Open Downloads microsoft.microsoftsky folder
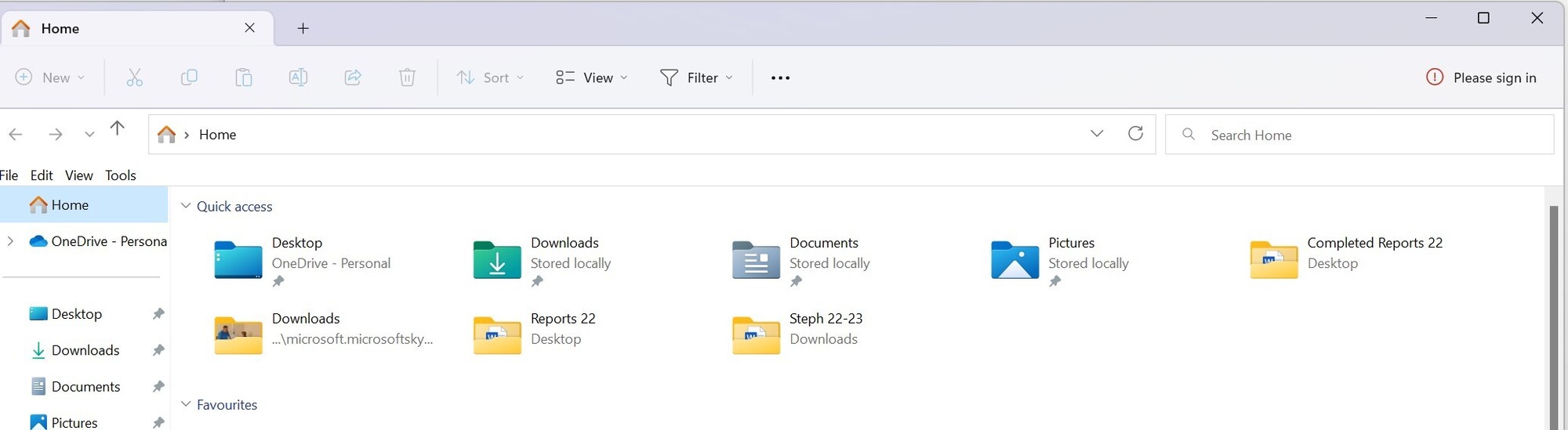The height and width of the screenshot is (430, 1568). pyautogui.click(x=323, y=334)
